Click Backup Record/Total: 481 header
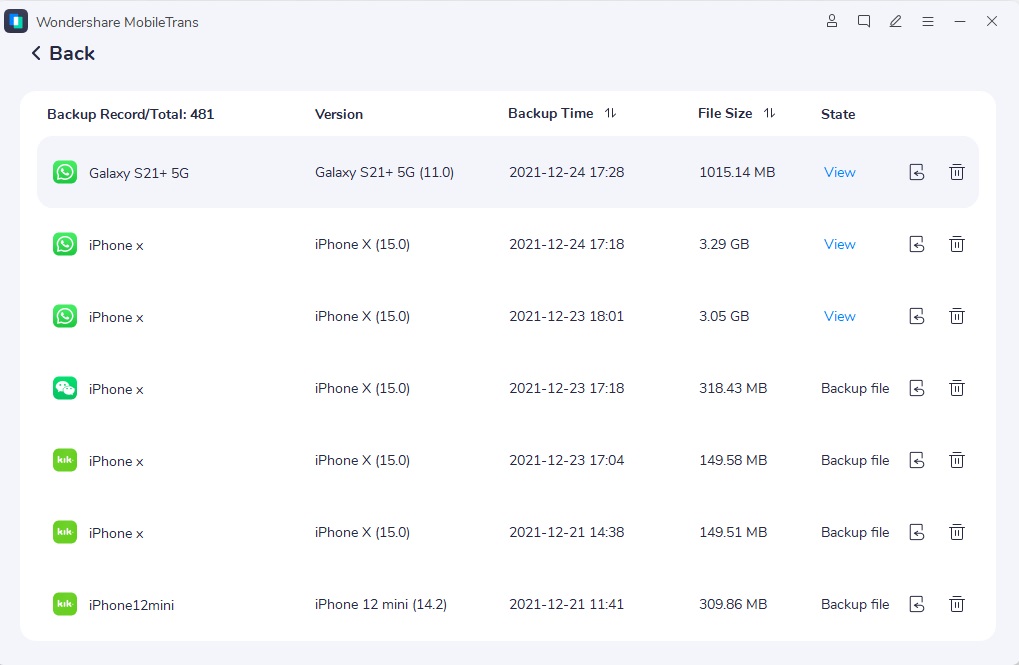This screenshot has height=665, width=1019. 131,114
